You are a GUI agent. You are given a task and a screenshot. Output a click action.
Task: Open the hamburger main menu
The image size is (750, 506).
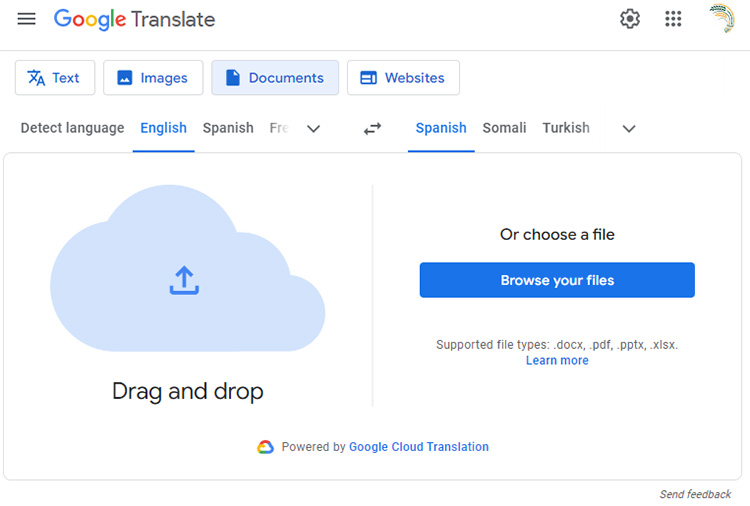pos(26,19)
